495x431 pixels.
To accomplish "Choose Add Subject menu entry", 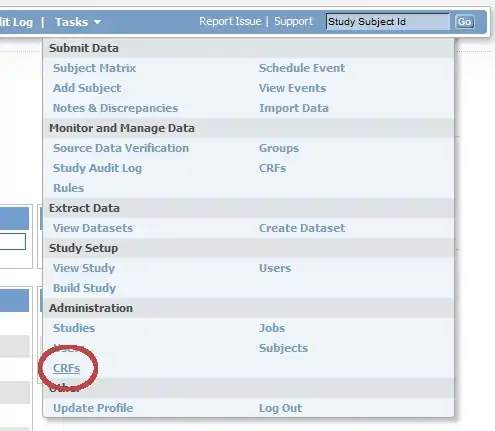I will 87,88.
